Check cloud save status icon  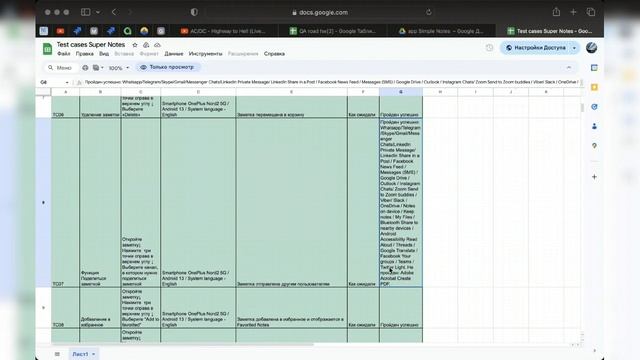point(158,45)
